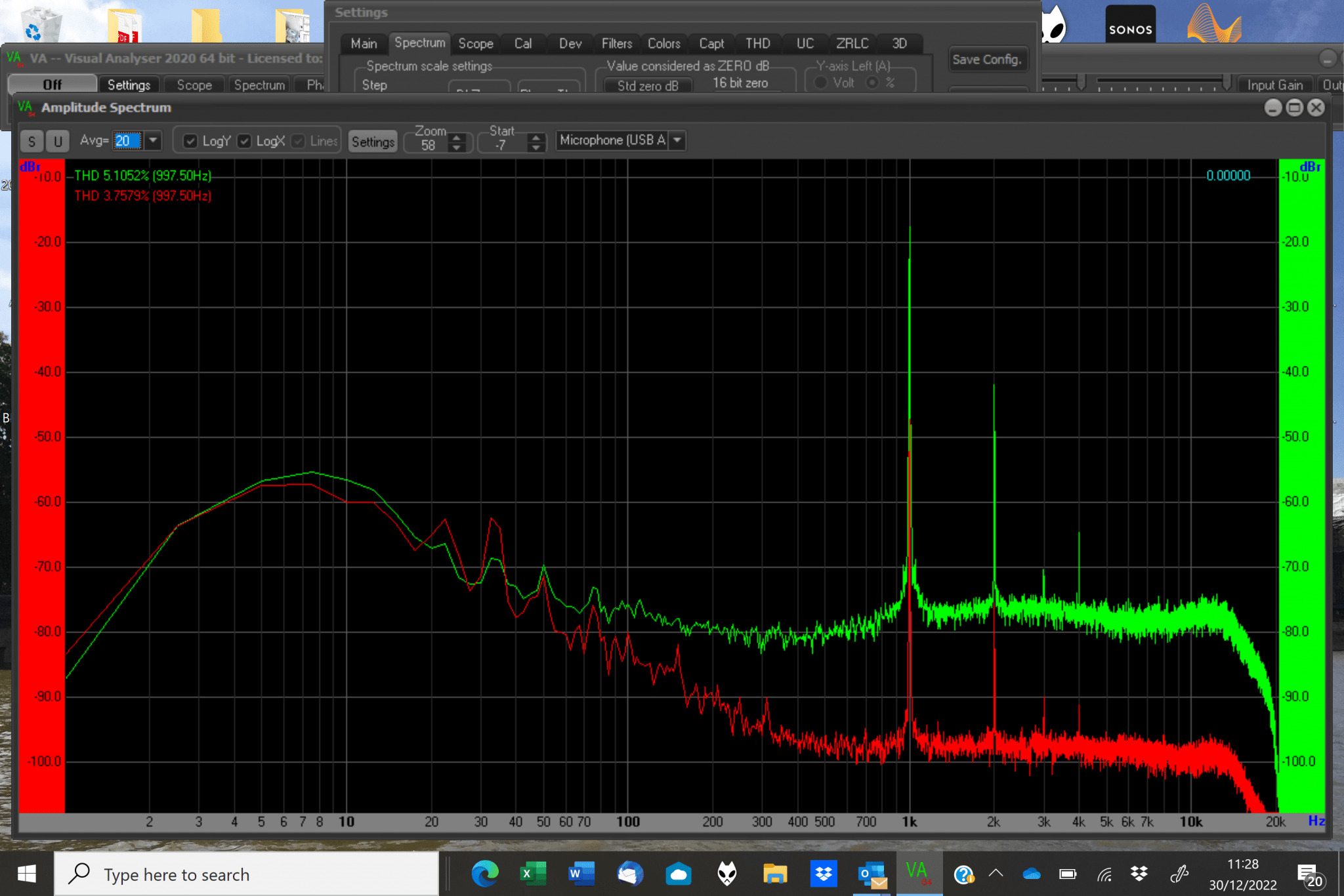Click Save Config. button in Settings window

click(x=987, y=60)
